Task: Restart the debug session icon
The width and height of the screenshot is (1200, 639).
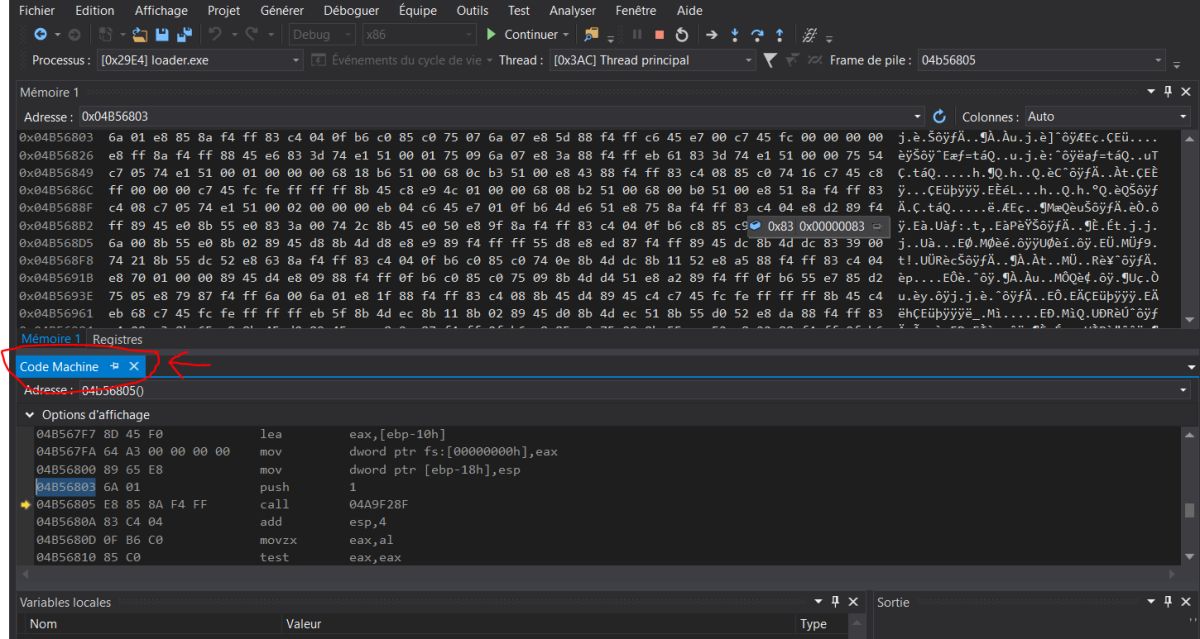Action: coord(680,34)
